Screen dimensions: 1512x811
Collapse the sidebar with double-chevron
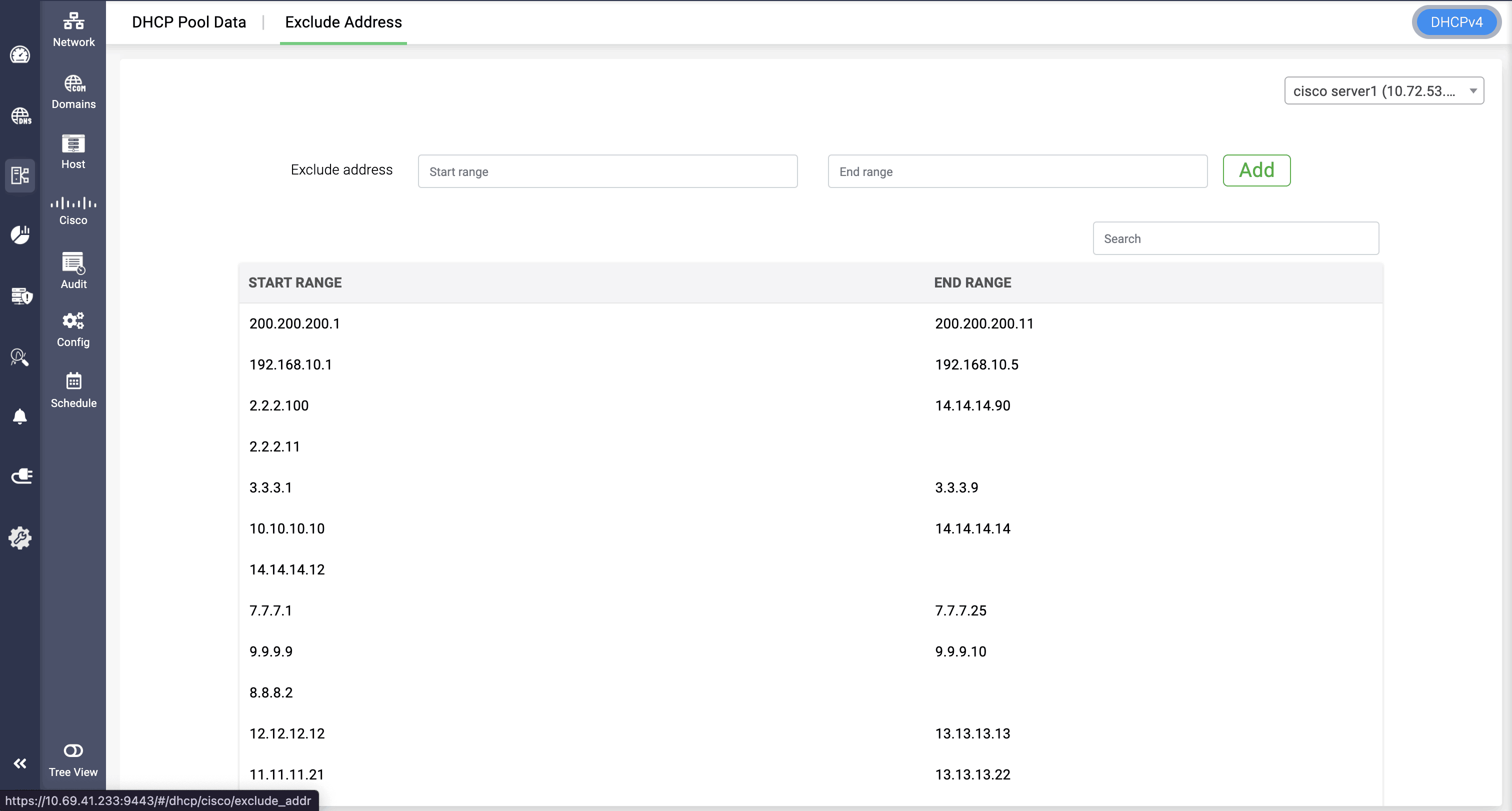tap(20, 763)
